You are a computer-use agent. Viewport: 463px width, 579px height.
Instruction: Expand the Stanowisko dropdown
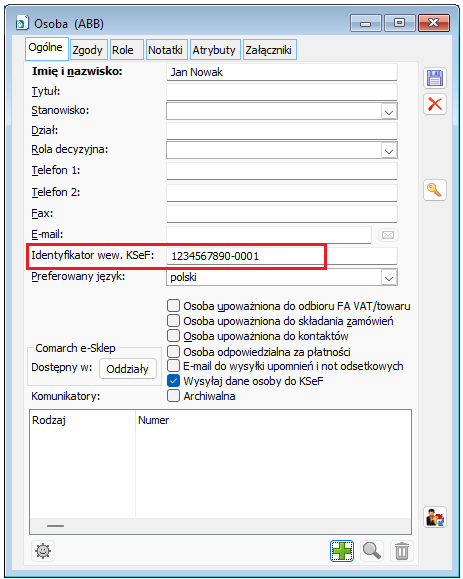coord(388,111)
